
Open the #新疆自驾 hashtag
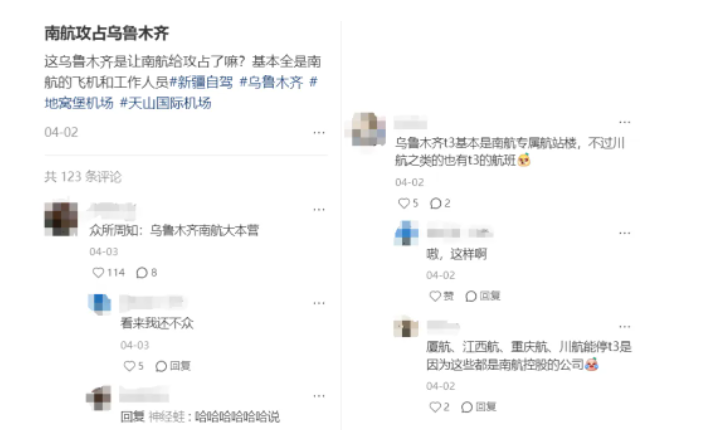[201, 82]
